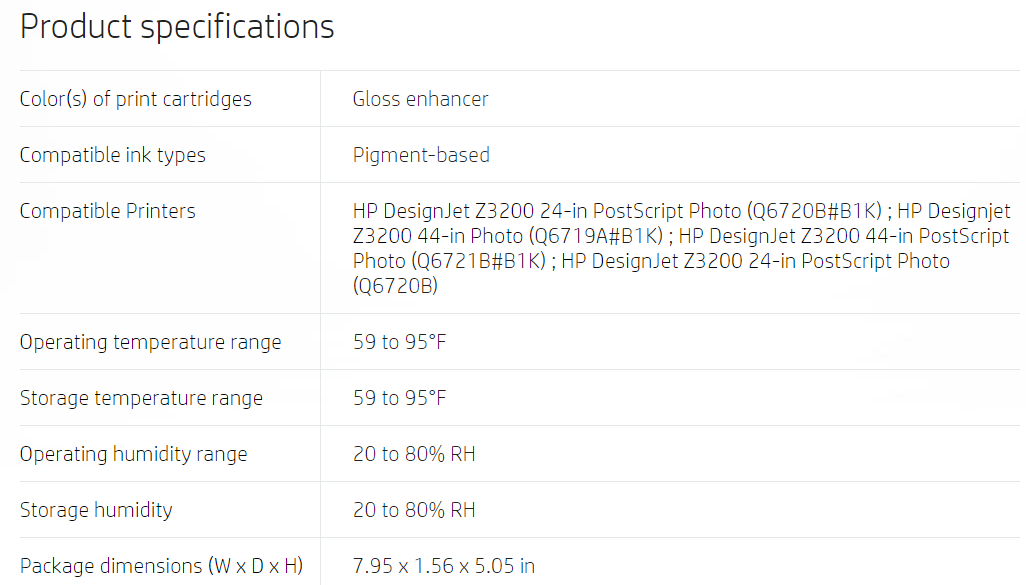The image size is (1026, 585).
Task: Click the final (Q6720B) model entry
Action: click(395, 286)
